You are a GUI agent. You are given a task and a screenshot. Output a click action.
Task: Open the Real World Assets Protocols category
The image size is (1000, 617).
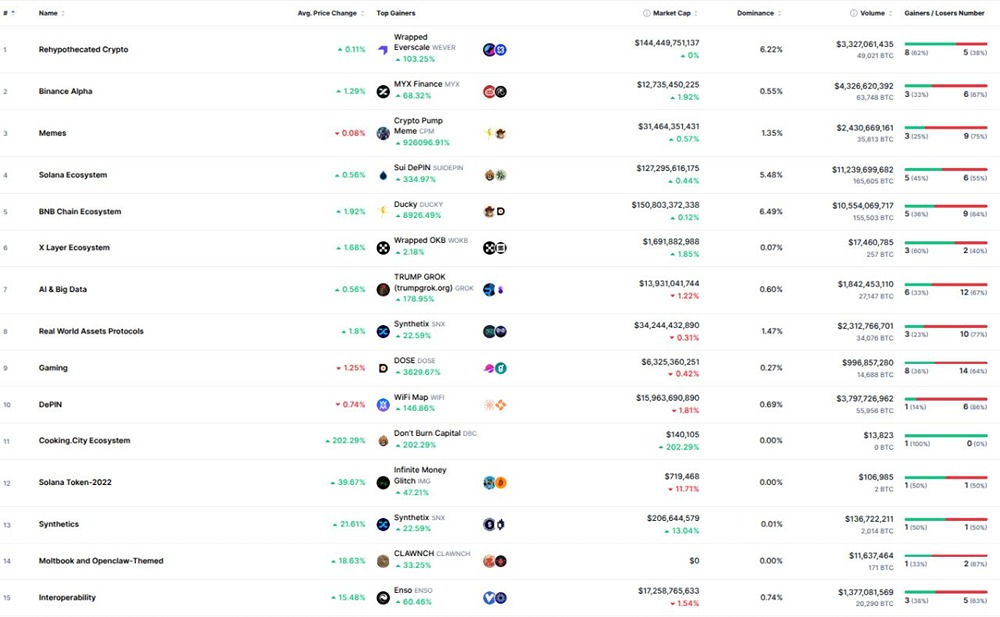click(91, 332)
